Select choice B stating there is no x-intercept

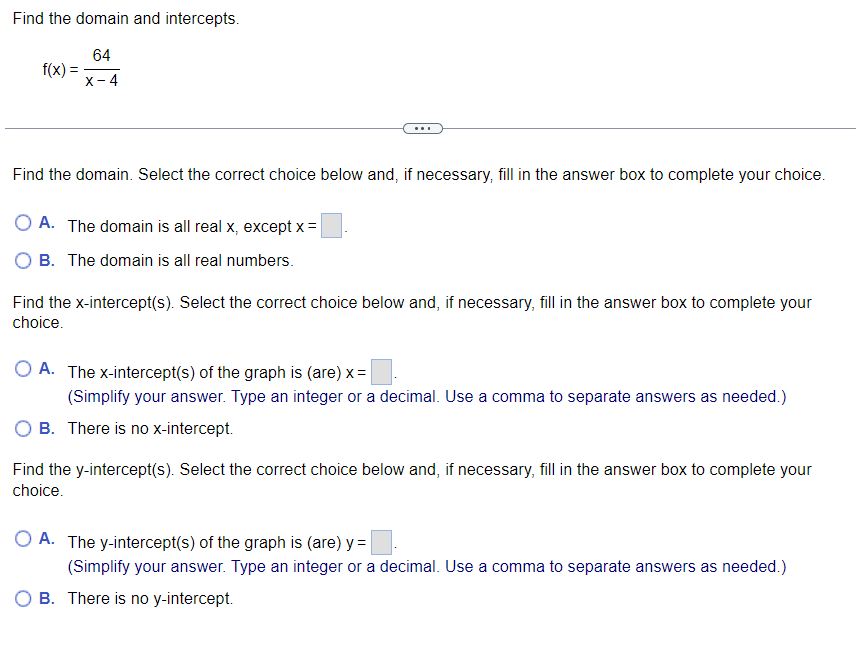[x=22, y=428]
